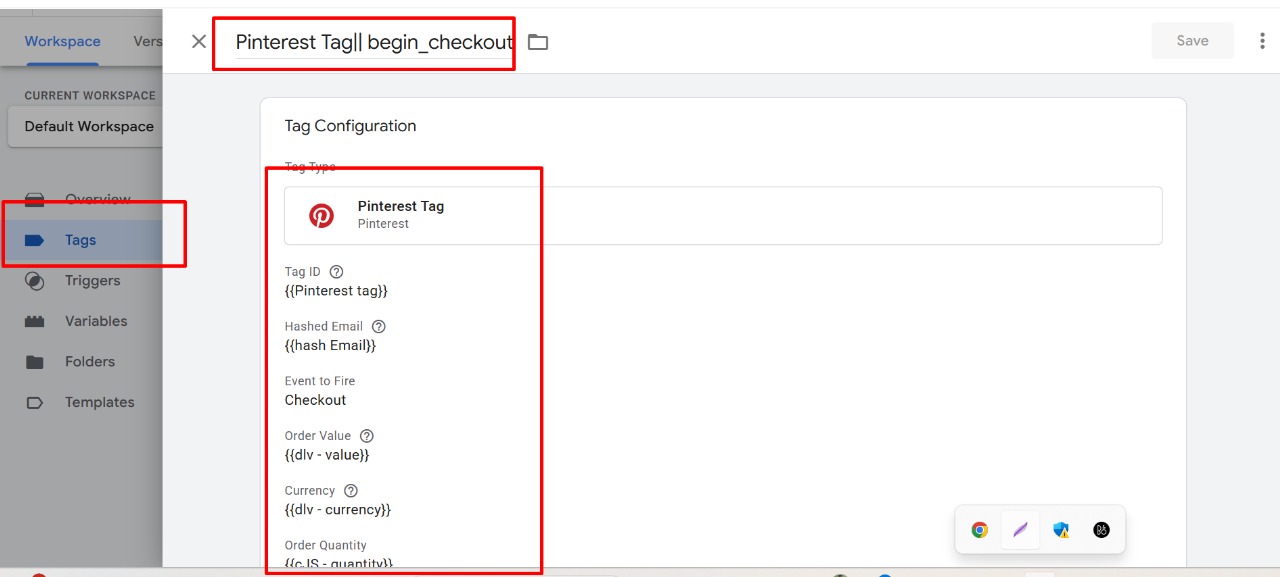This screenshot has width=1280, height=577.
Task: Click the Save button
Action: [x=1192, y=41]
